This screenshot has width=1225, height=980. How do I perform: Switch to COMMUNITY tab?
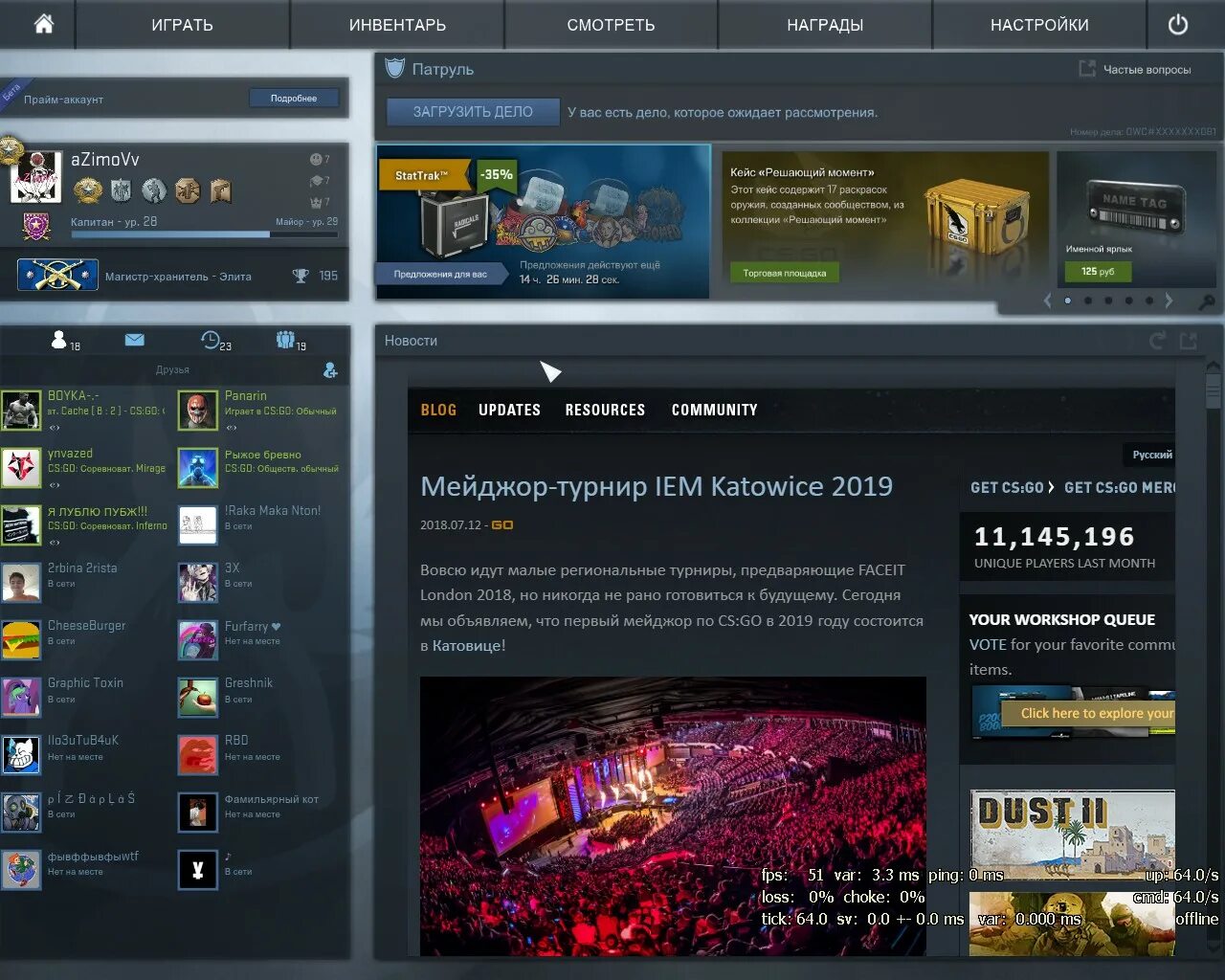[x=714, y=410]
